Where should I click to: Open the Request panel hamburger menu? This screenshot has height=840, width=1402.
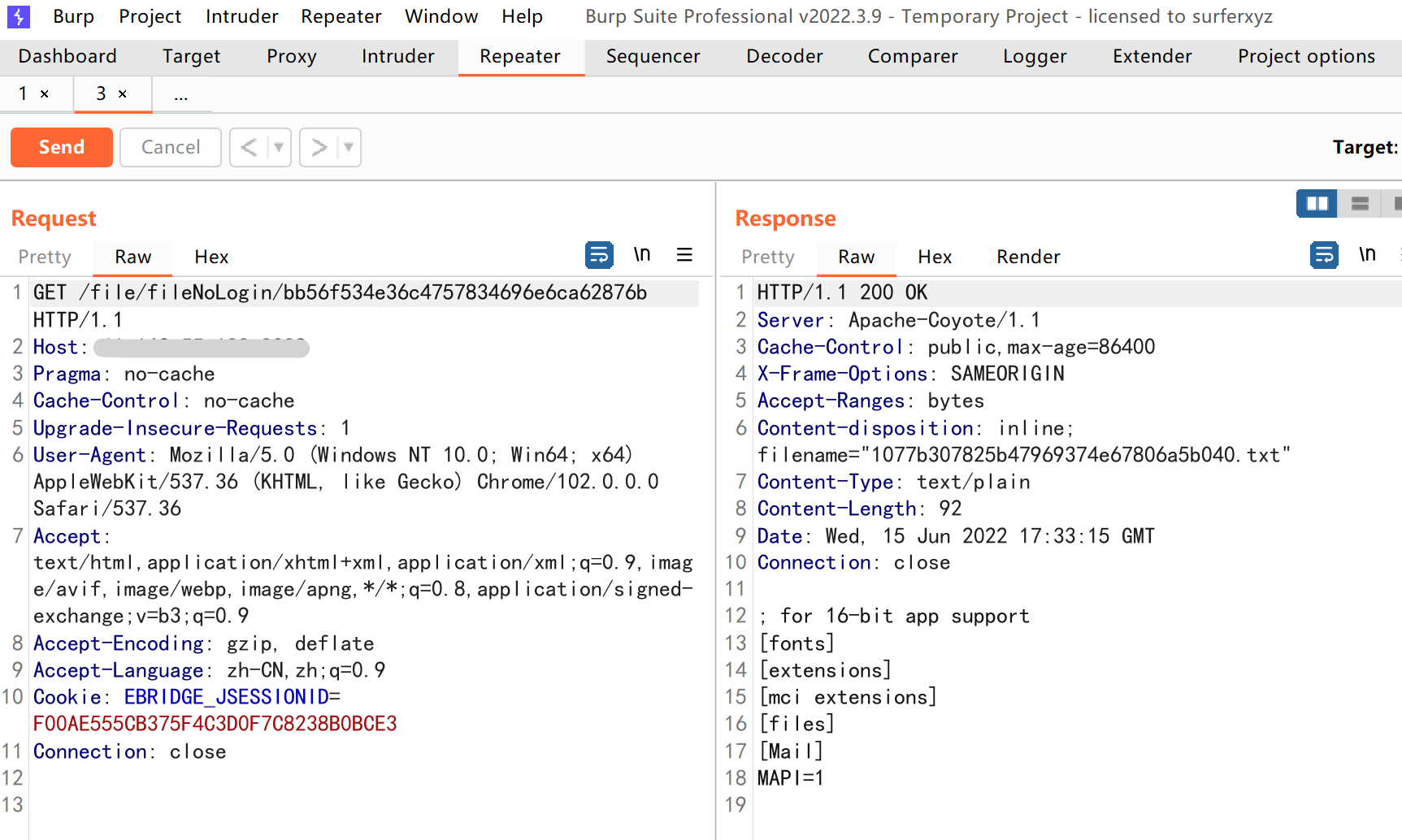pyautogui.click(x=684, y=255)
